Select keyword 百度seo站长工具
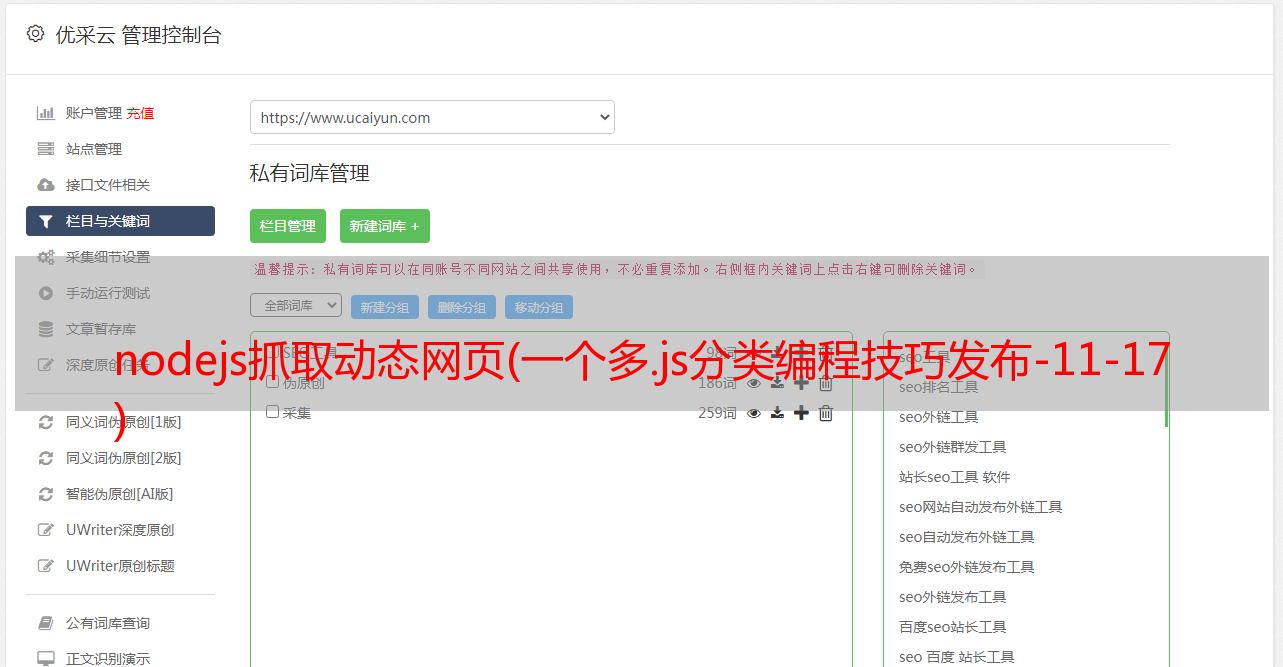The height and width of the screenshot is (667, 1283). pos(953,627)
